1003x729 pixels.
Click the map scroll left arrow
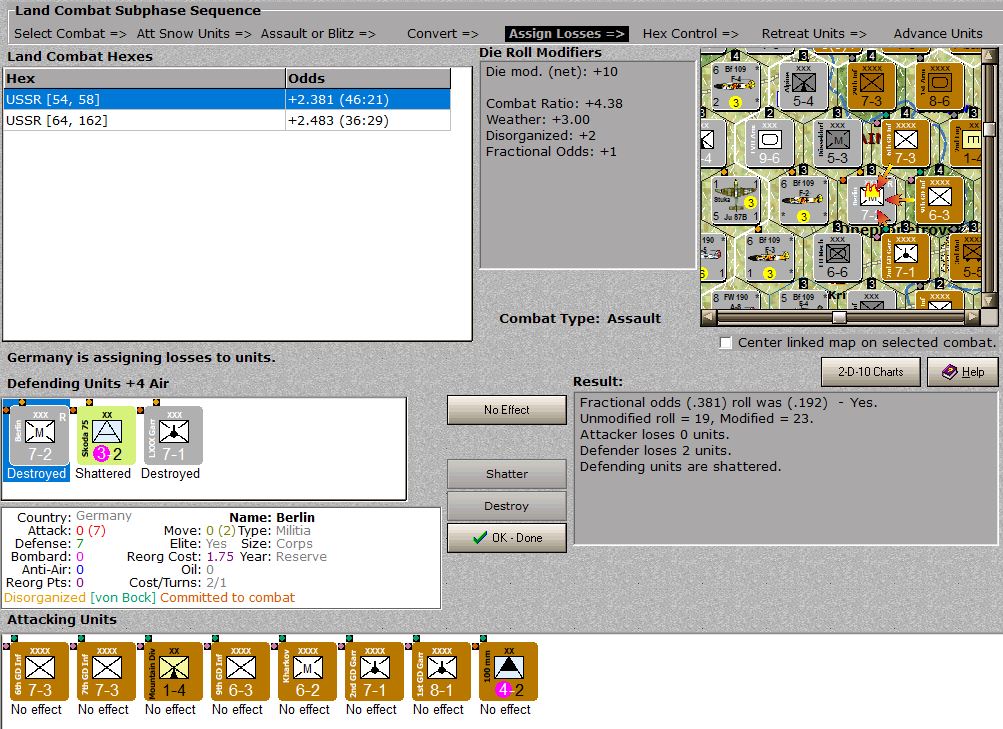click(707, 317)
